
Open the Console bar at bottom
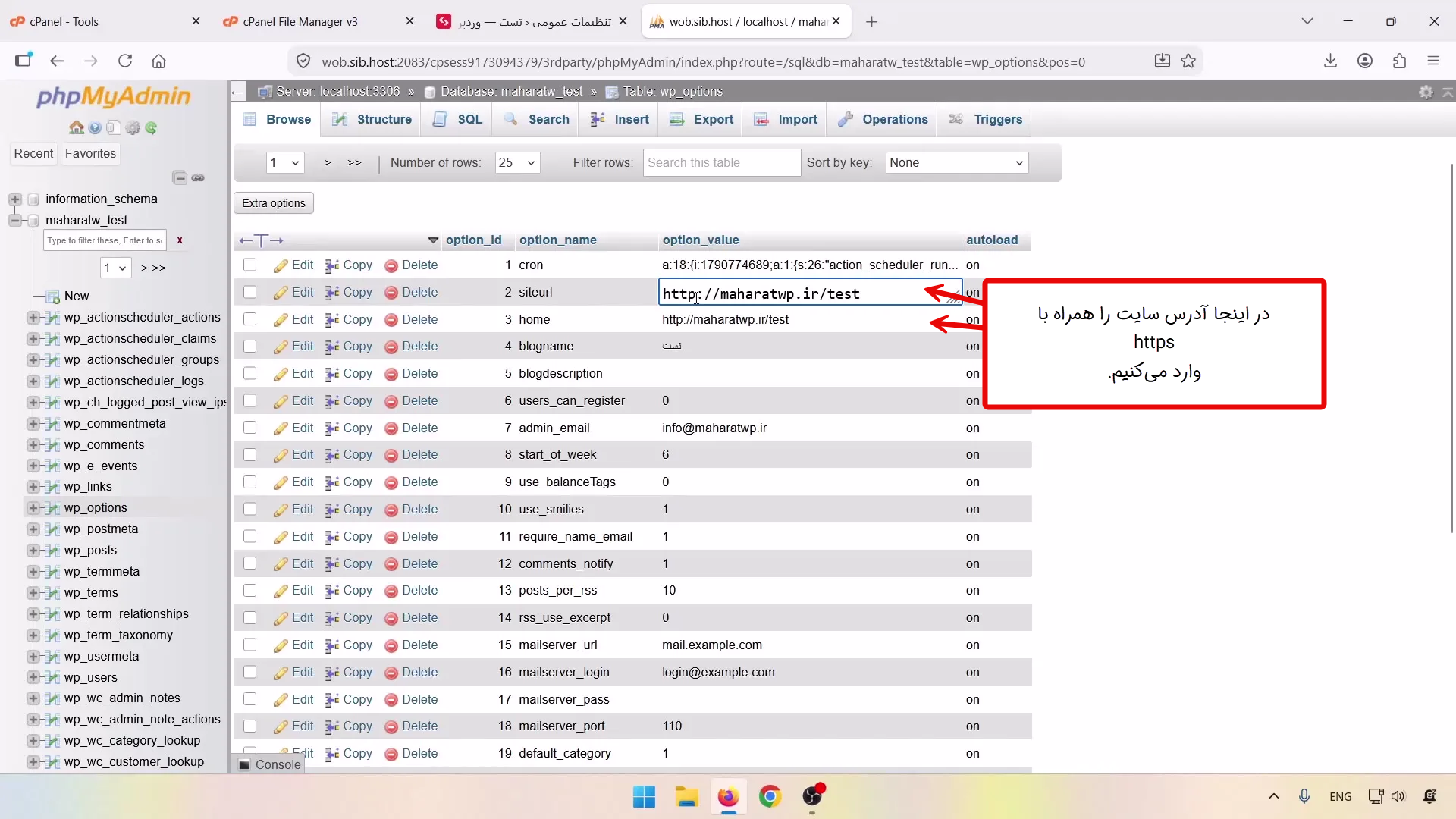270,764
